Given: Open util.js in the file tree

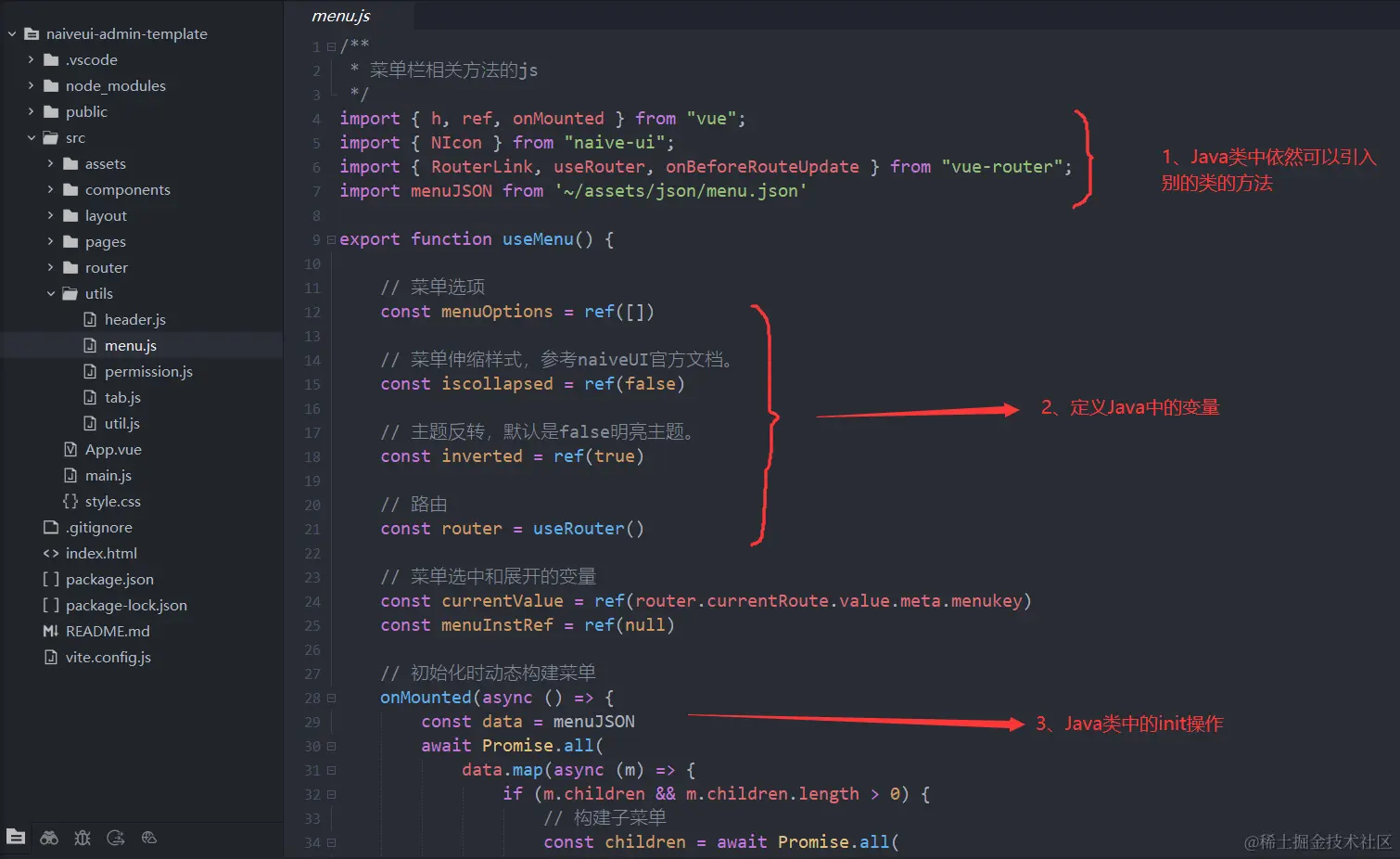Looking at the screenshot, I should point(122,423).
